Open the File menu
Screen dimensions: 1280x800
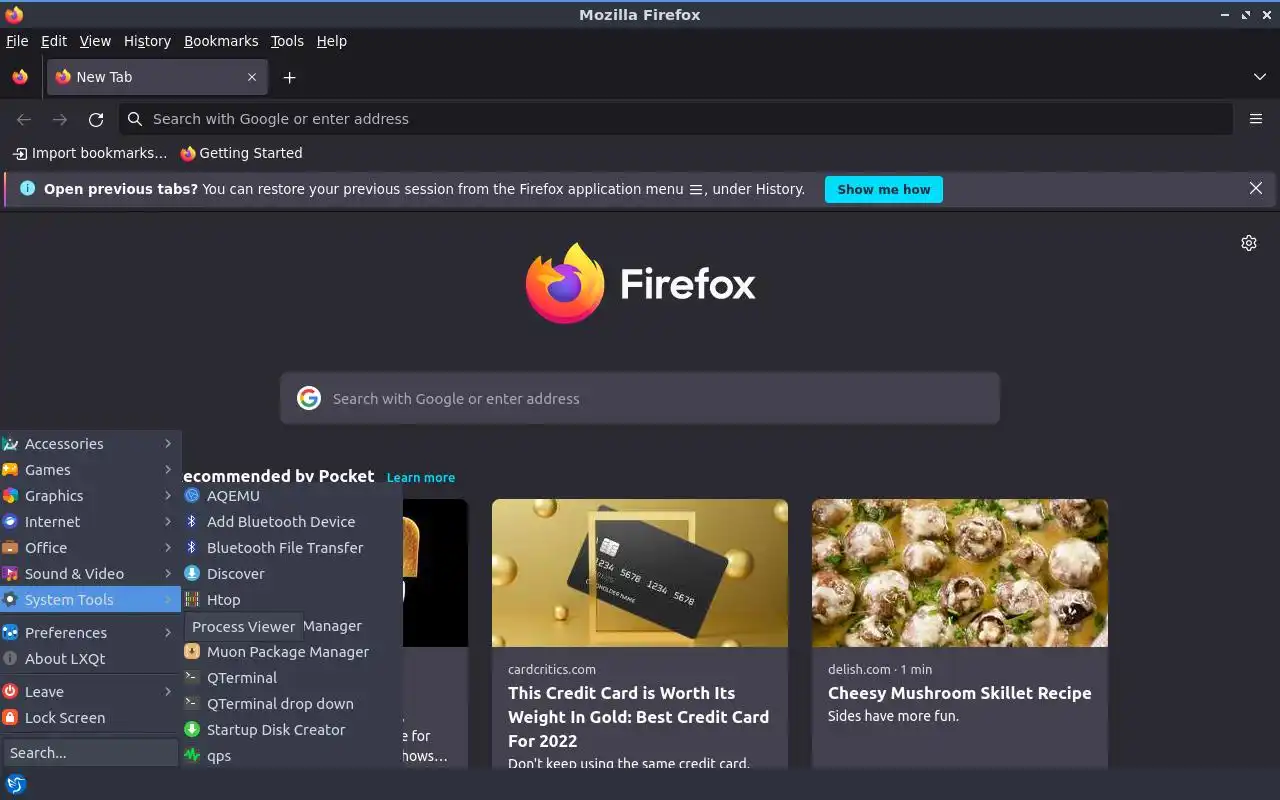tap(17, 41)
